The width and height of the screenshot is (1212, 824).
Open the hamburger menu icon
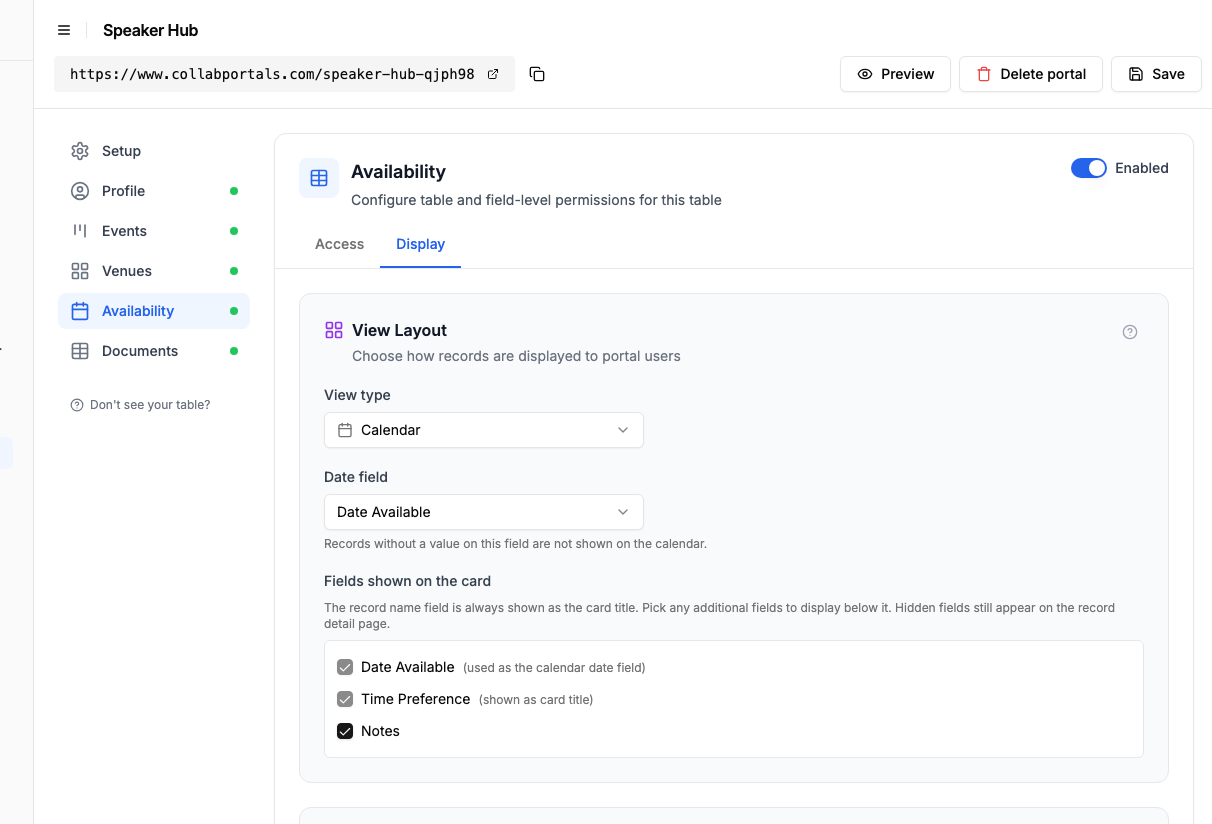tap(64, 30)
